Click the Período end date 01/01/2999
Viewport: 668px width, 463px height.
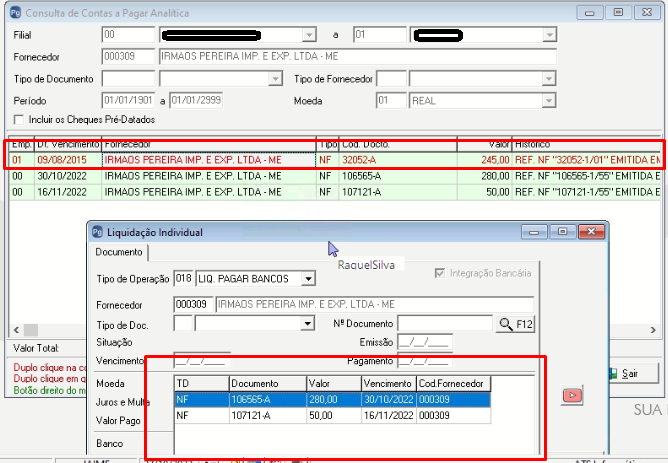[196, 101]
